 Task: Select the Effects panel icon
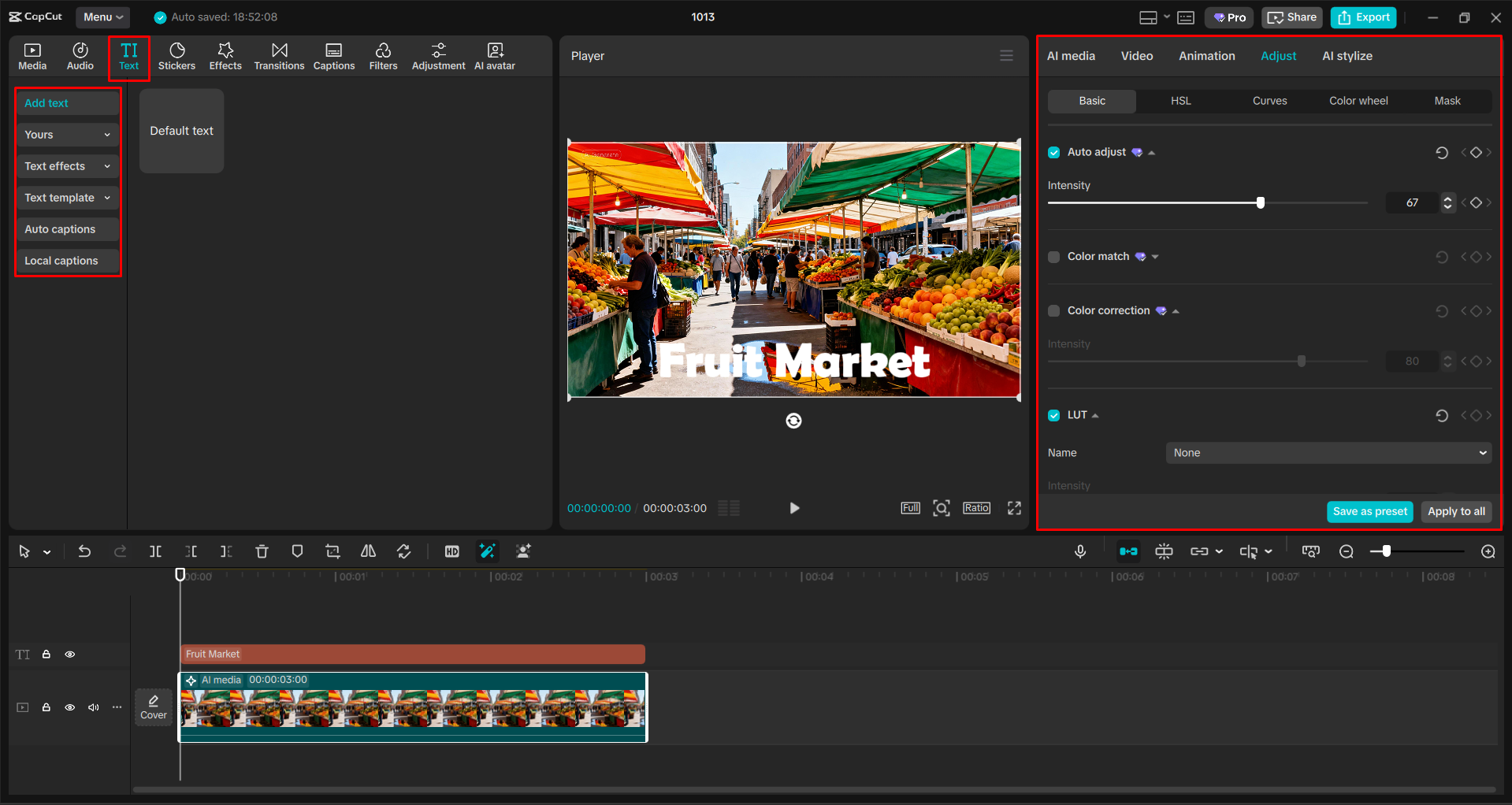[x=225, y=55]
